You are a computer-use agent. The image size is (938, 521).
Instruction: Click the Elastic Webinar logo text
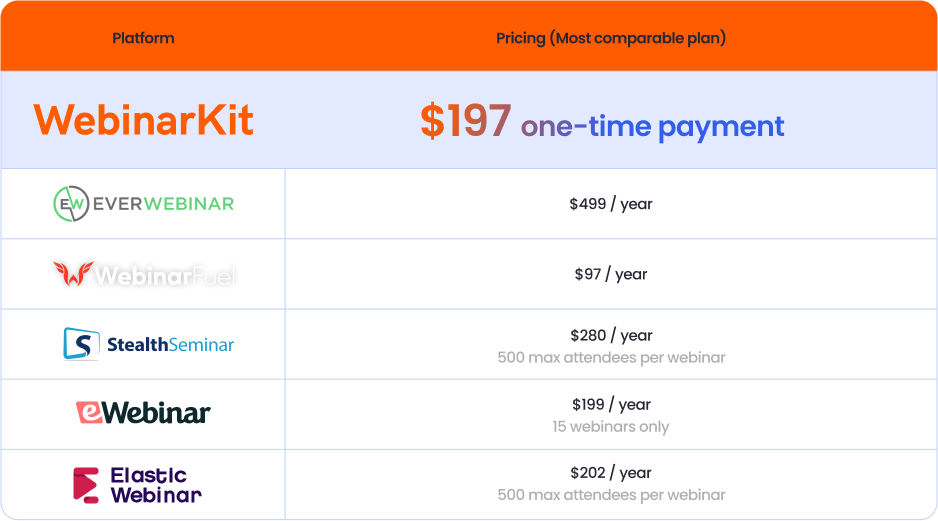155,484
